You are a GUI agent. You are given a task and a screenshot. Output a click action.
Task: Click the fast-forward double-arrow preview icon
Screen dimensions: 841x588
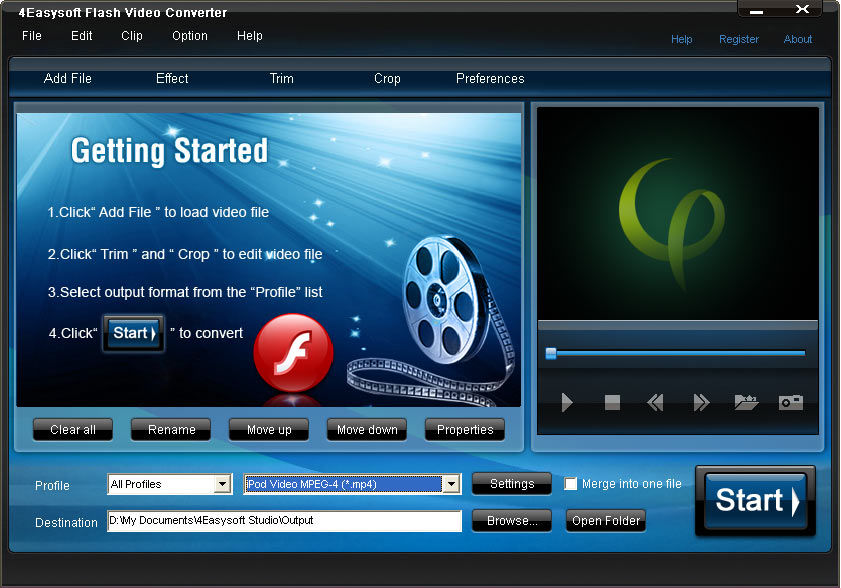[701, 402]
